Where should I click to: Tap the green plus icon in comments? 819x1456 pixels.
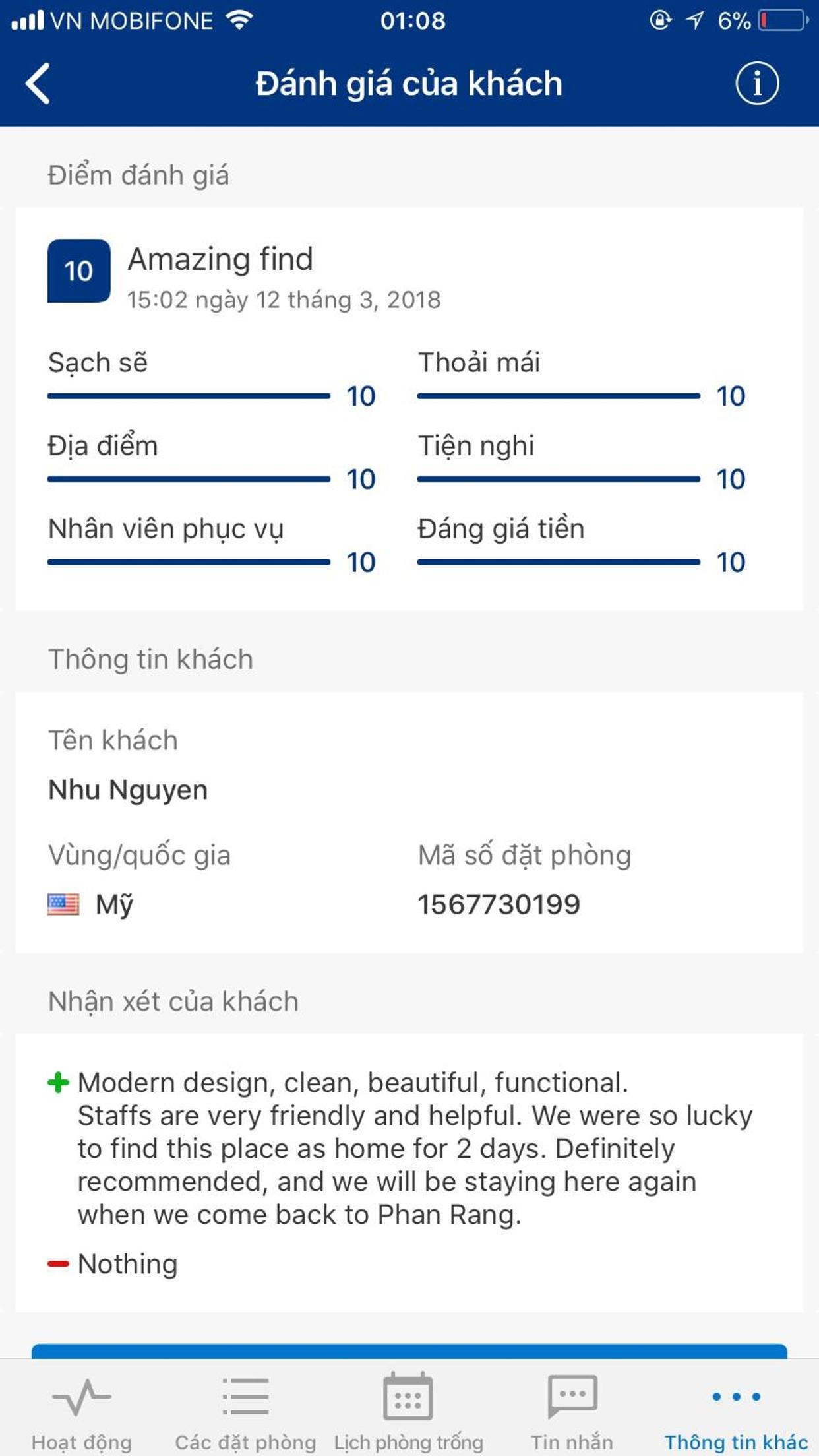[58, 1083]
